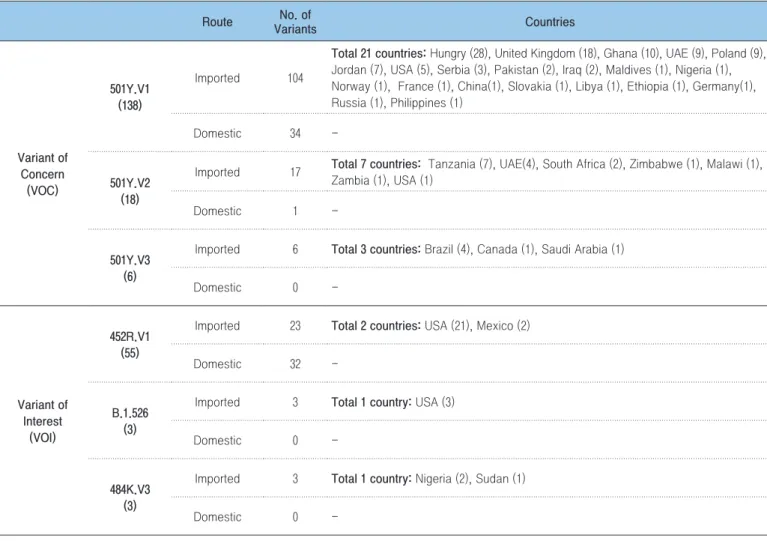The height and width of the screenshot is (541, 767).
Task: Click the 'B.1.526 (3)' variant cell
Action: click(130, 421)
